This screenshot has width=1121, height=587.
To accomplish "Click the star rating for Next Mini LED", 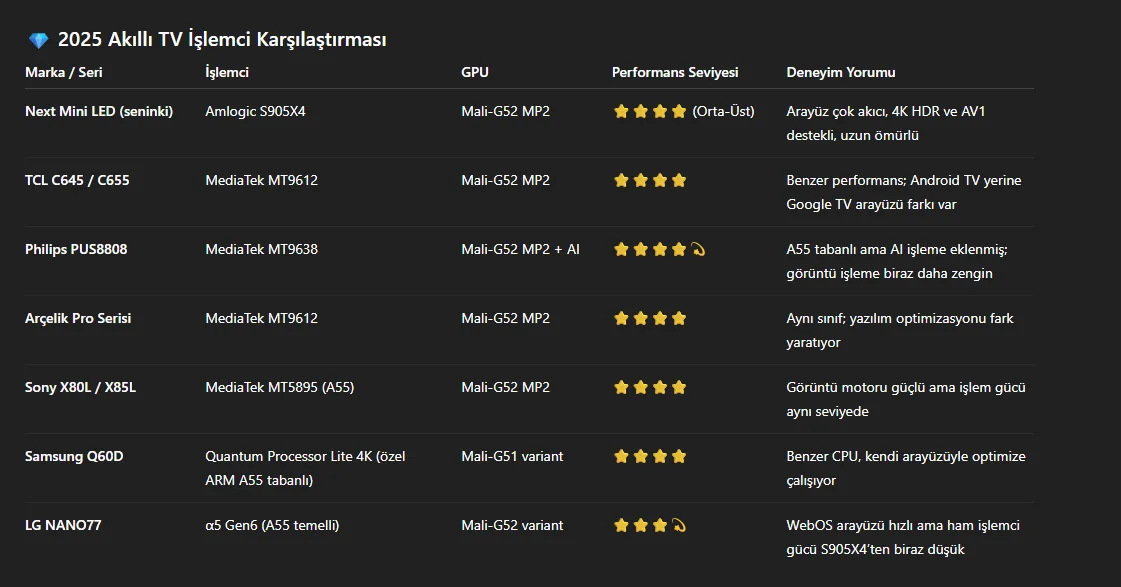I will click(x=650, y=111).
